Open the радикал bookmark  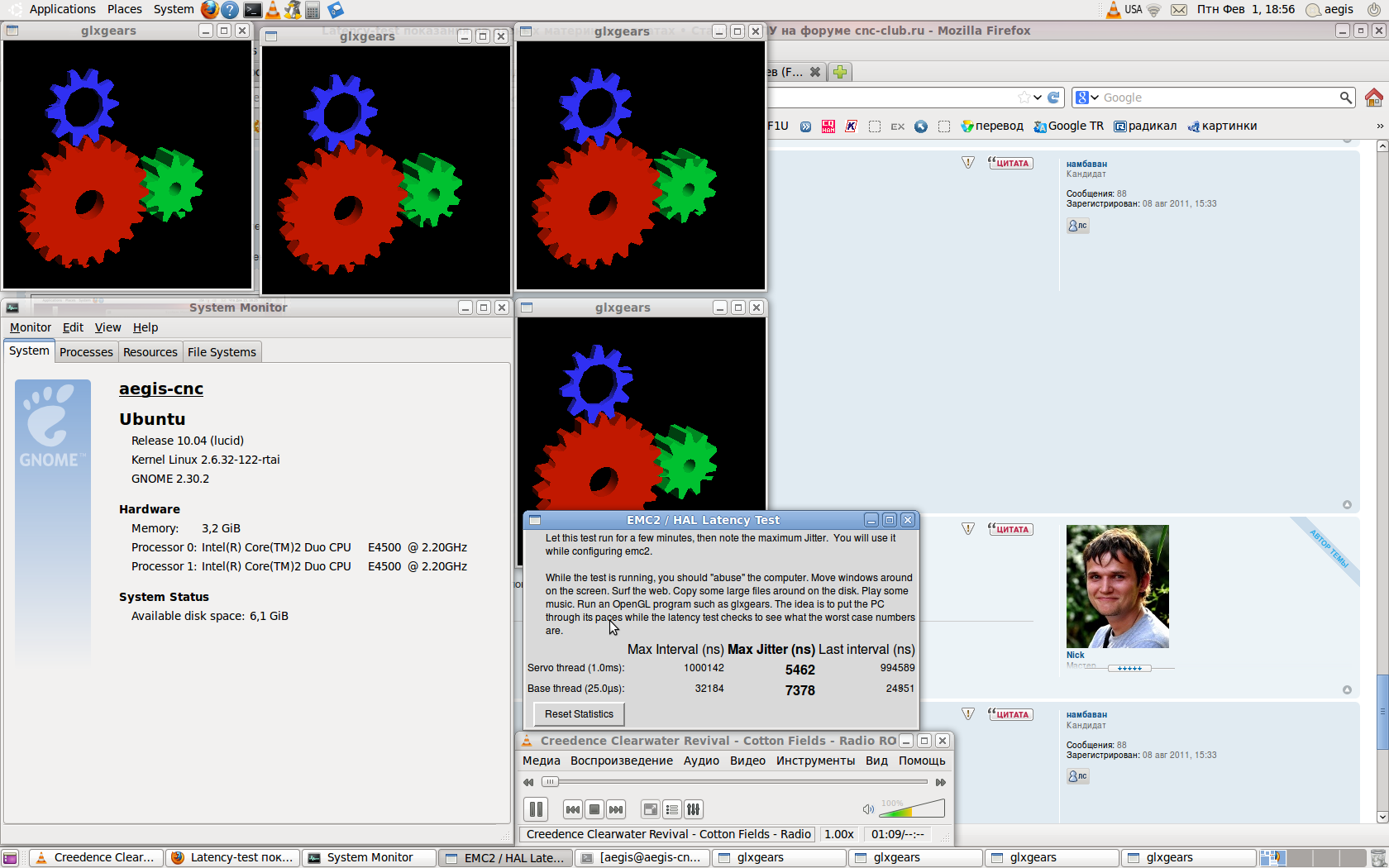point(1145,126)
